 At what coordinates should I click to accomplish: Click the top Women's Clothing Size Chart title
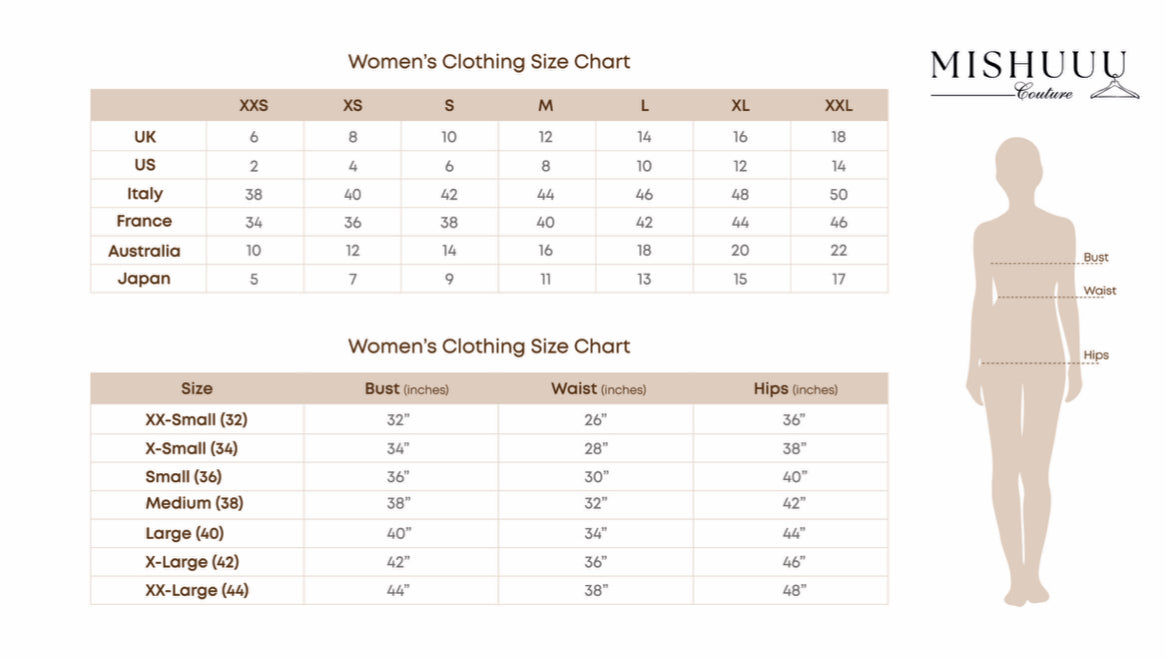point(489,62)
